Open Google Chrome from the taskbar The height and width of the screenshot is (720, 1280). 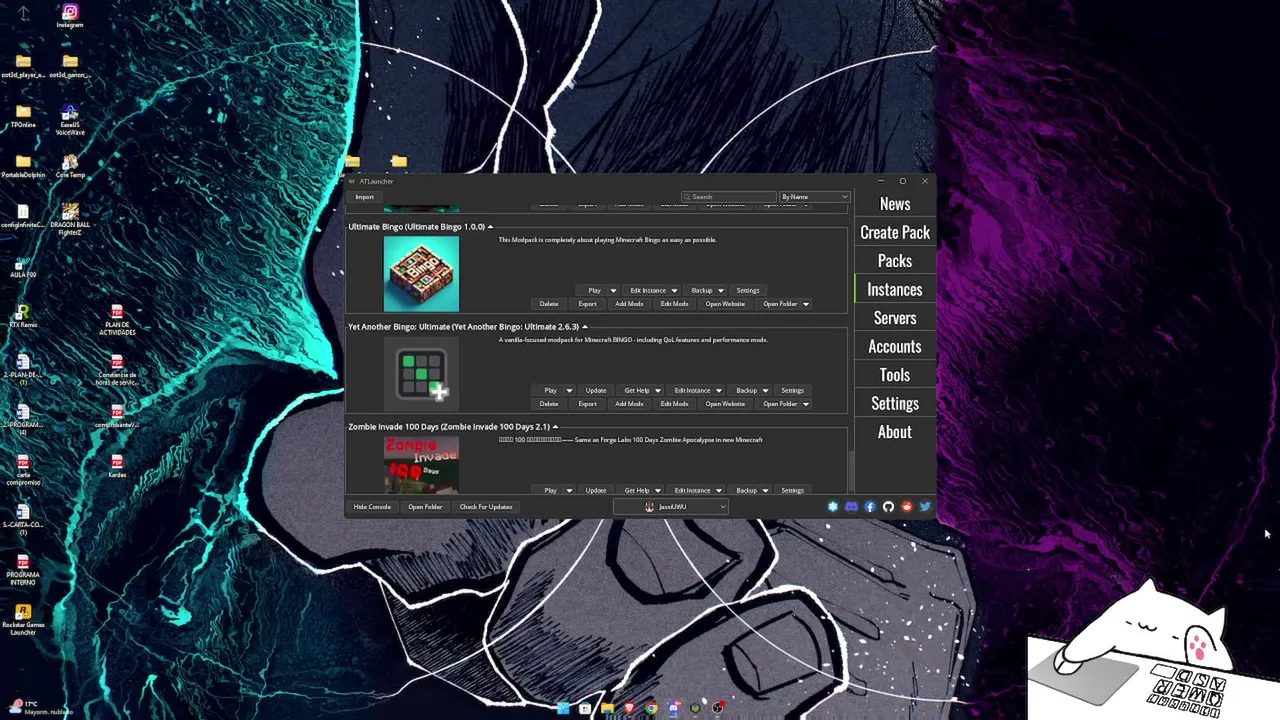click(x=651, y=708)
